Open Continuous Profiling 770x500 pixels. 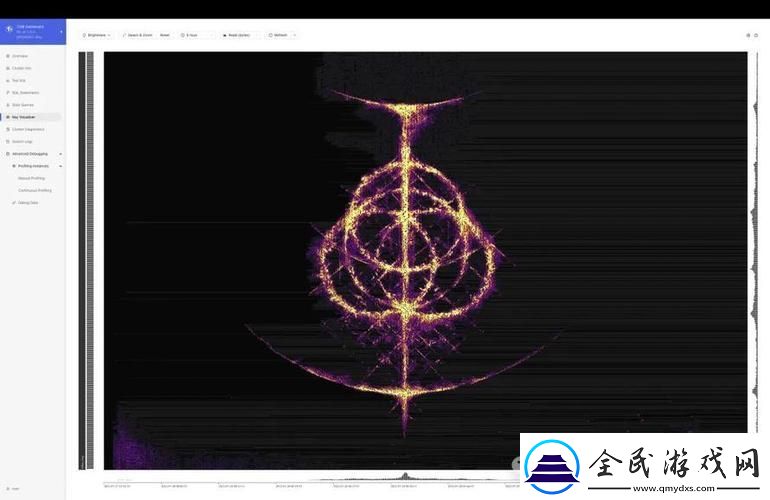35,190
